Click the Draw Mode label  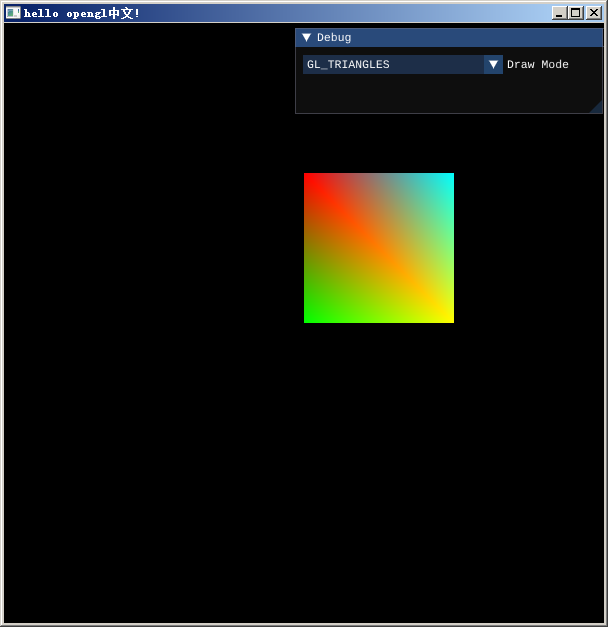click(x=538, y=65)
